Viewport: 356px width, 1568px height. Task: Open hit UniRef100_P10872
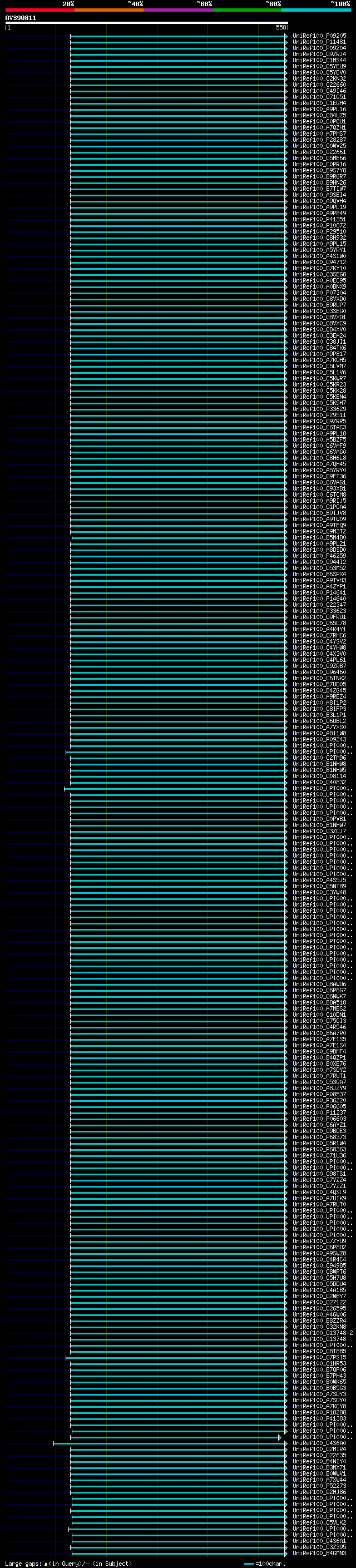319,225
